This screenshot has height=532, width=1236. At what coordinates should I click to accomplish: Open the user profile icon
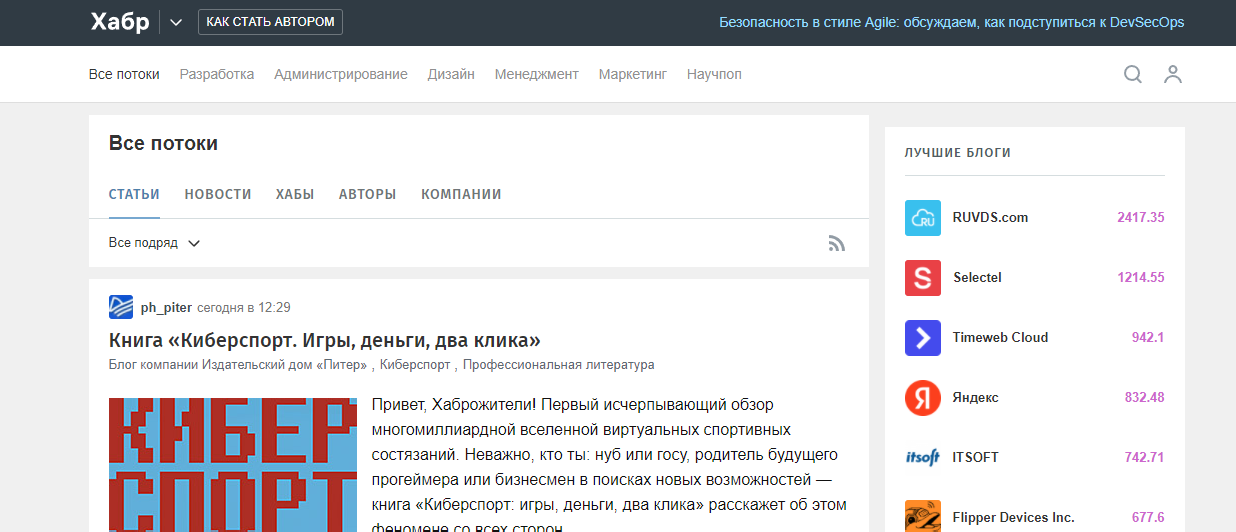1173,74
